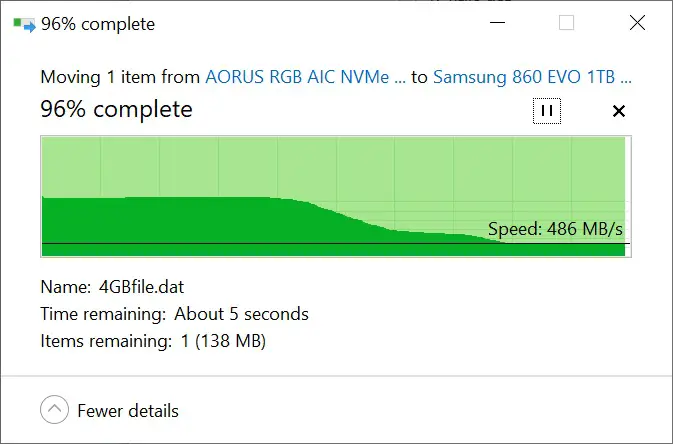Open the AORUS RGB AIC NVMe source link
The image size is (673, 444).
click(x=305, y=77)
